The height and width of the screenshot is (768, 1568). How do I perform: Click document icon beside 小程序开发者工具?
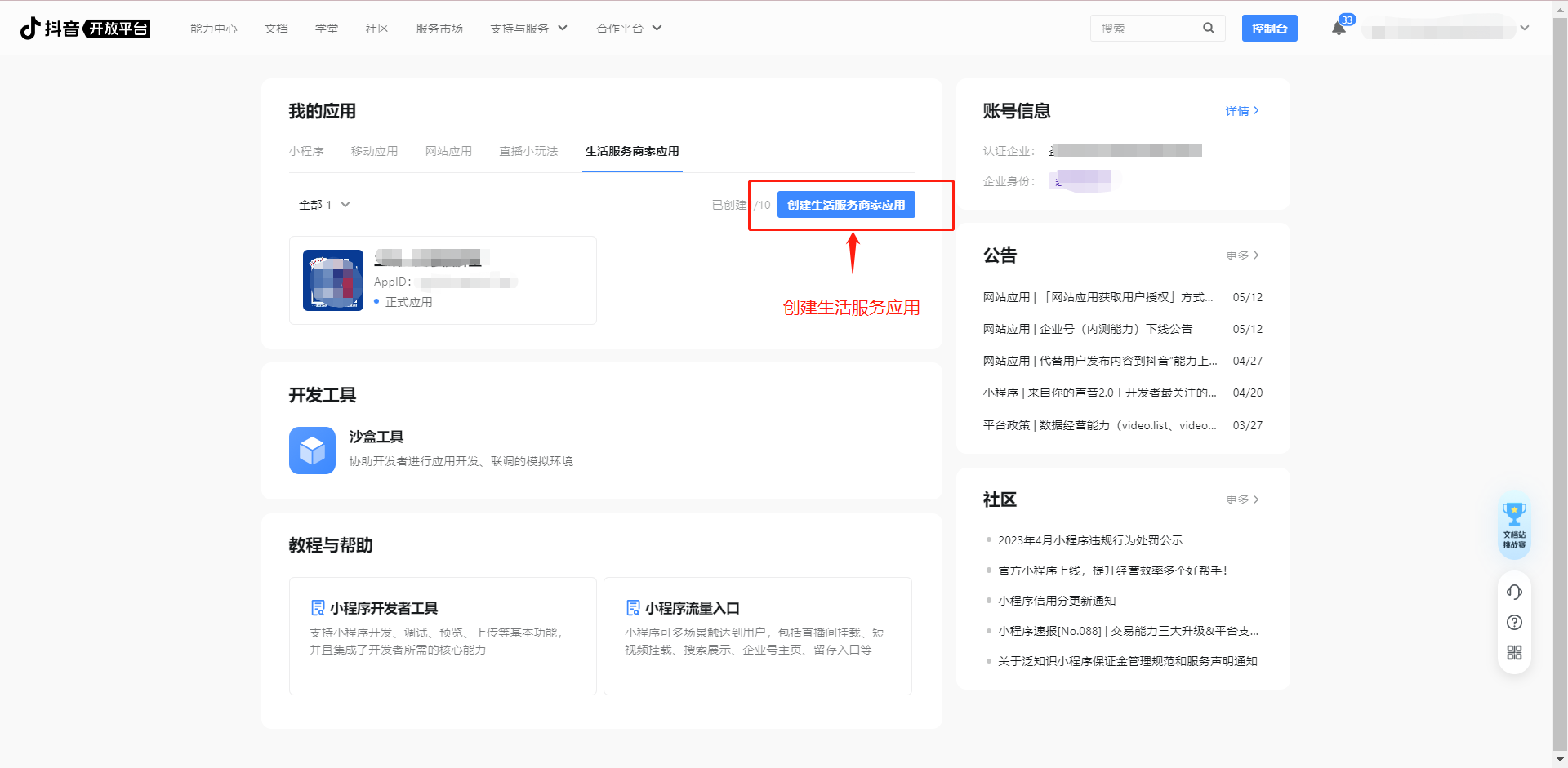tap(318, 608)
